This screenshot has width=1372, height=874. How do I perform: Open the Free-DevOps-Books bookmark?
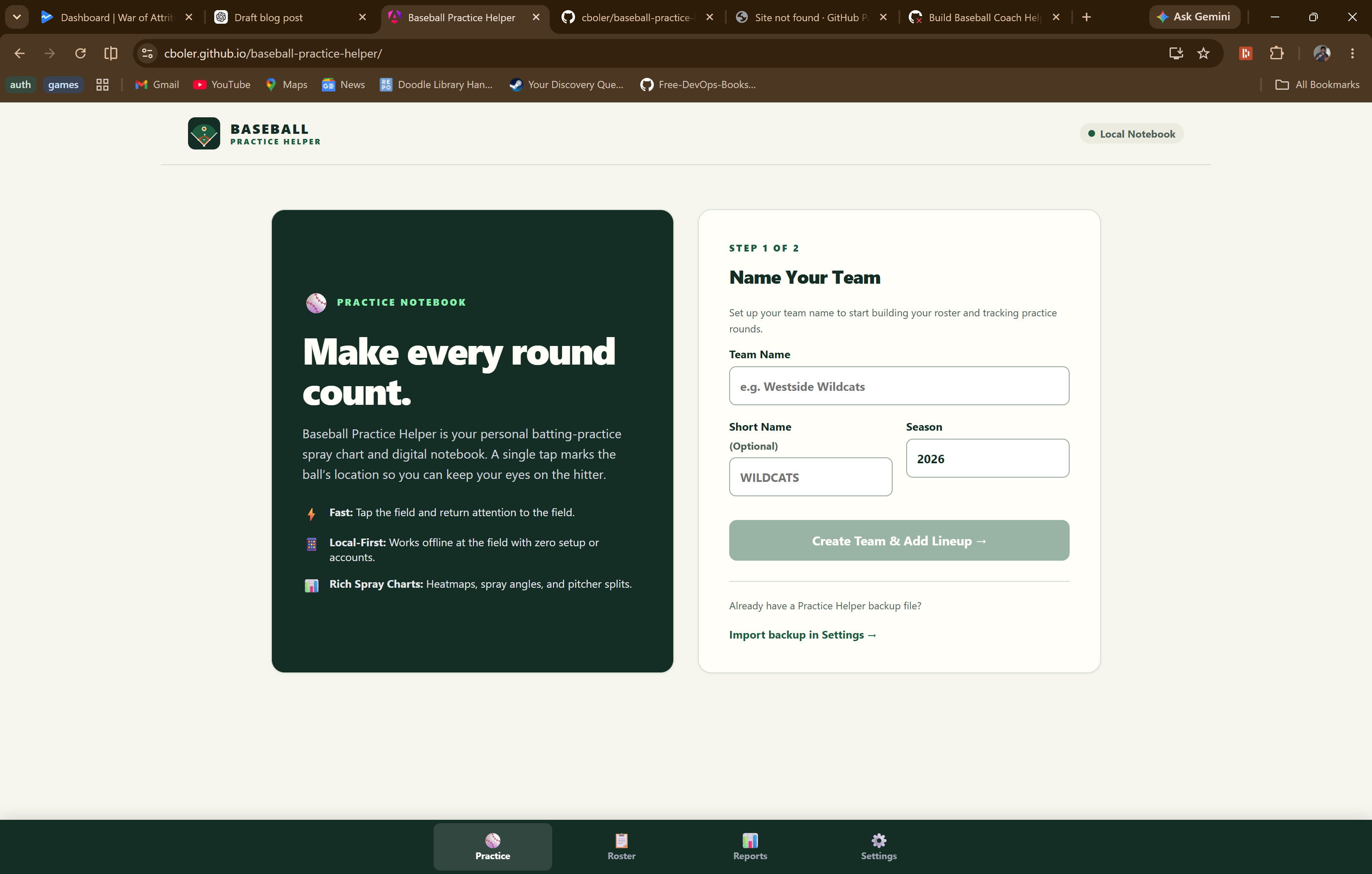click(x=699, y=84)
